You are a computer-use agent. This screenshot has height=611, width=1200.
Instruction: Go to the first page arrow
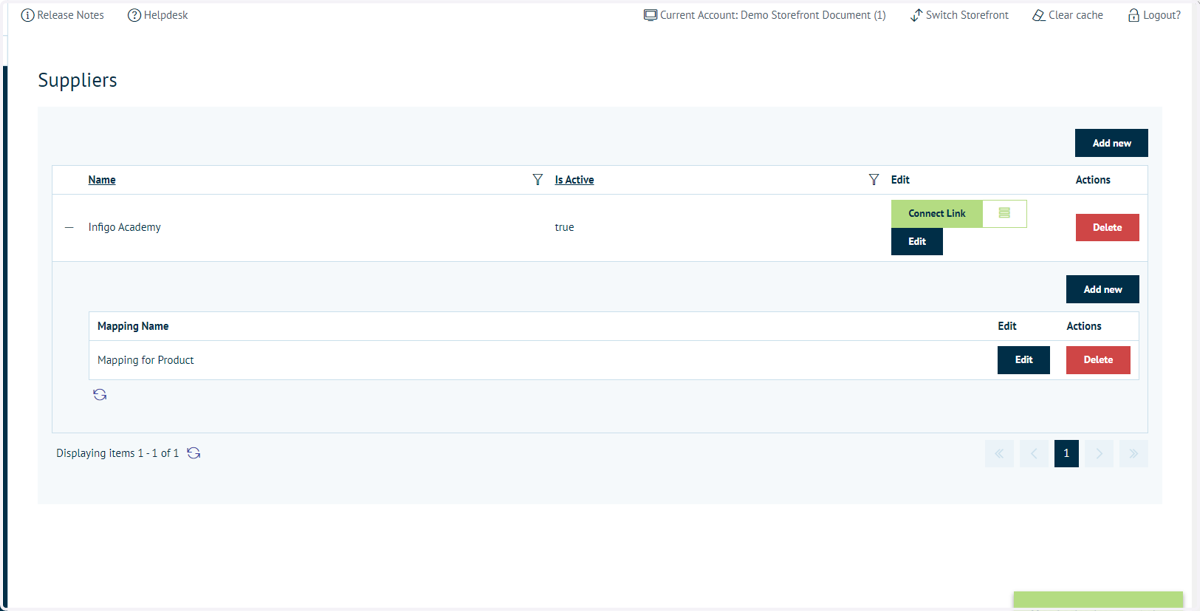(999, 453)
